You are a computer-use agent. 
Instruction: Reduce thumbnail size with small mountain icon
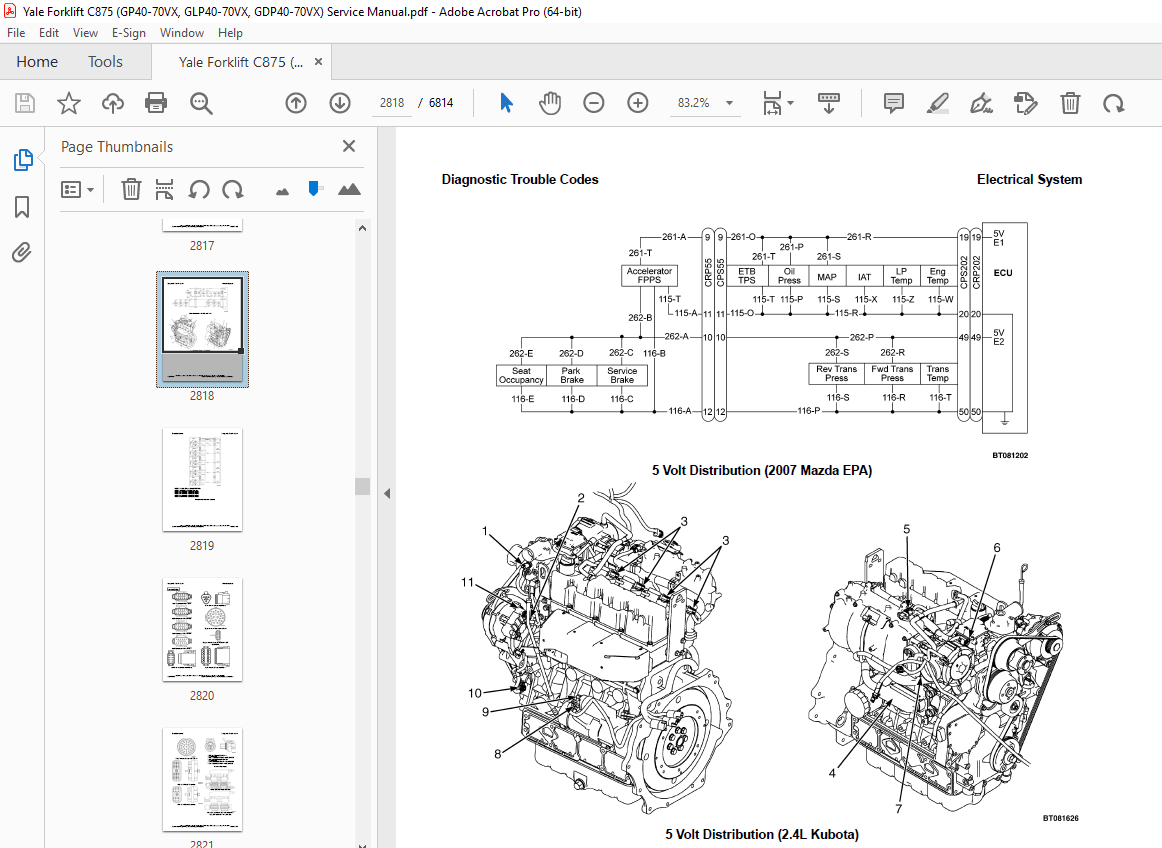click(282, 192)
